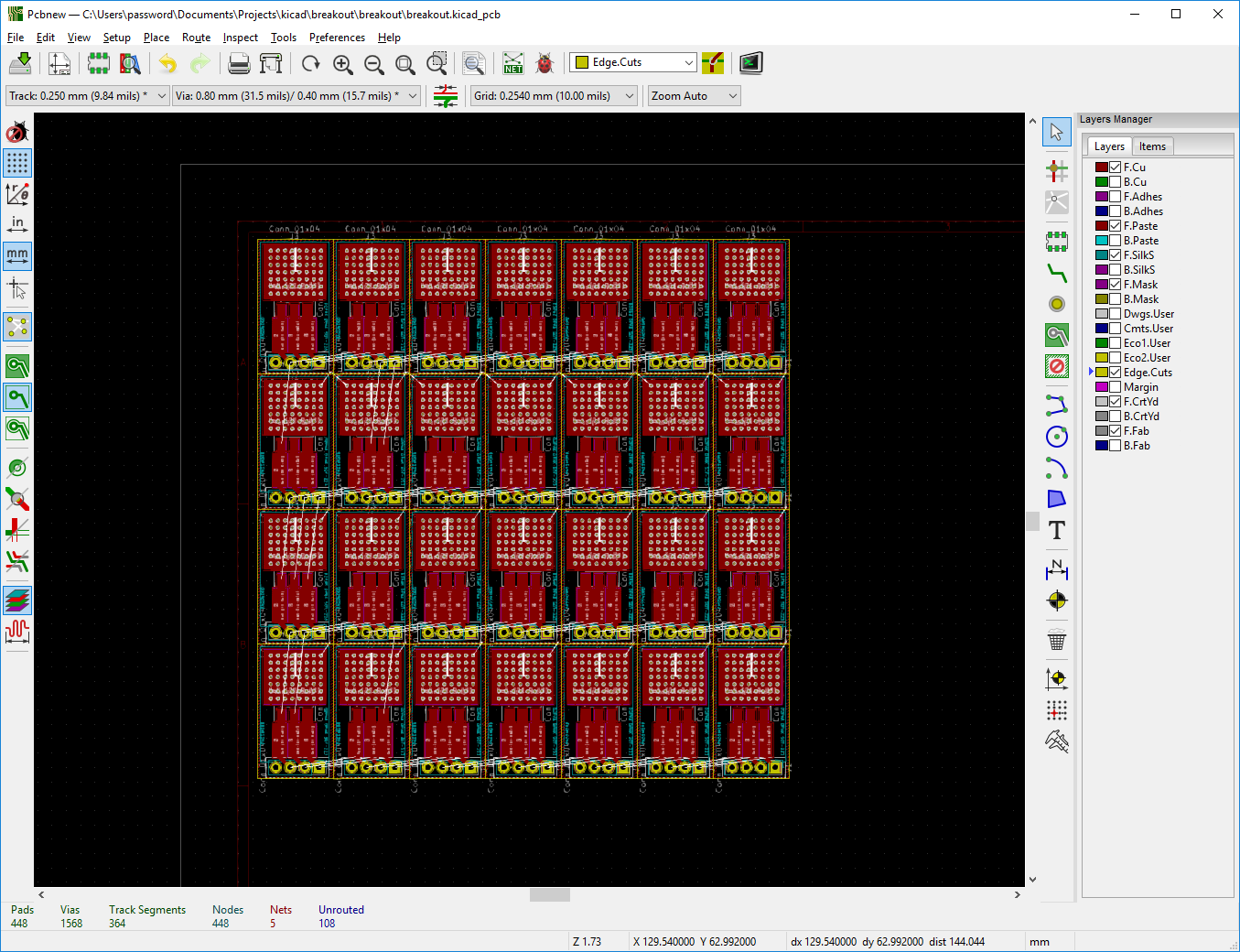The image size is (1240, 952).
Task: Click the Edge.Cuts yellow color swatch
Action: tap(1102, 373)
